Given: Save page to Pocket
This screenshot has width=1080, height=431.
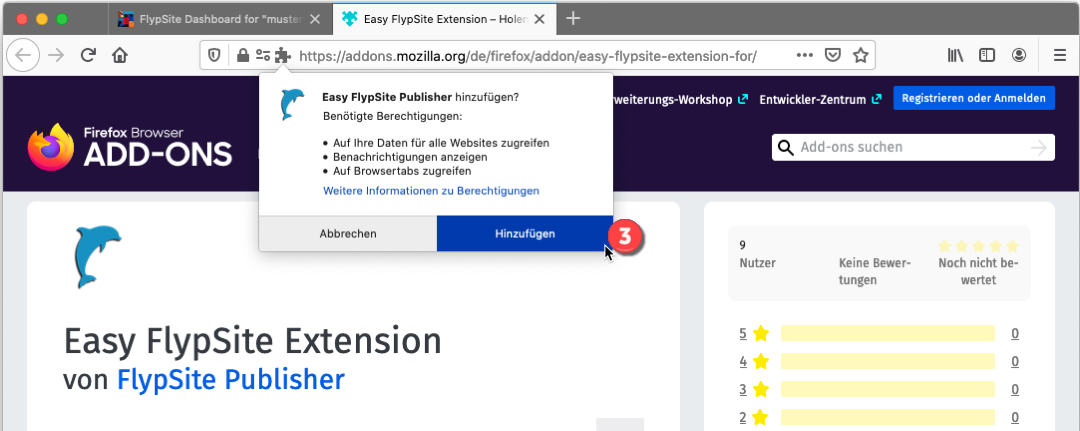Looking at the screenshot, I should pos(833,55).
